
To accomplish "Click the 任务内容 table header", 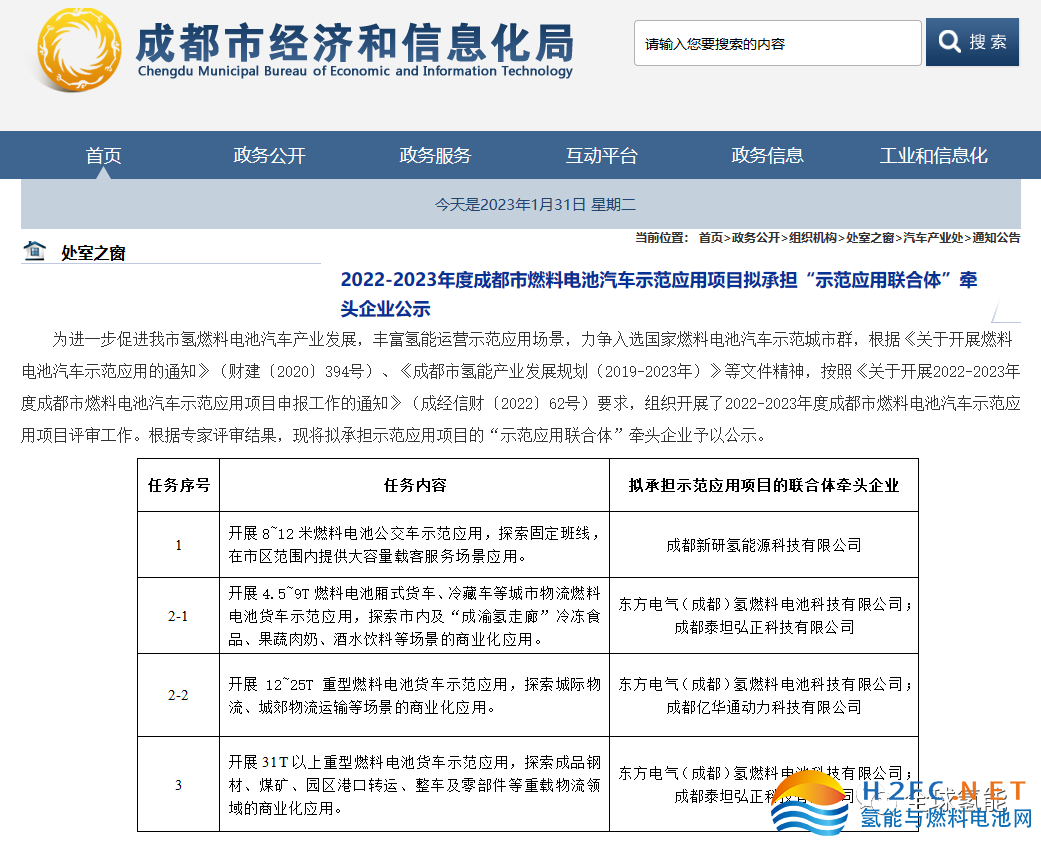I will pyautogui.click(x=415, y=485).
